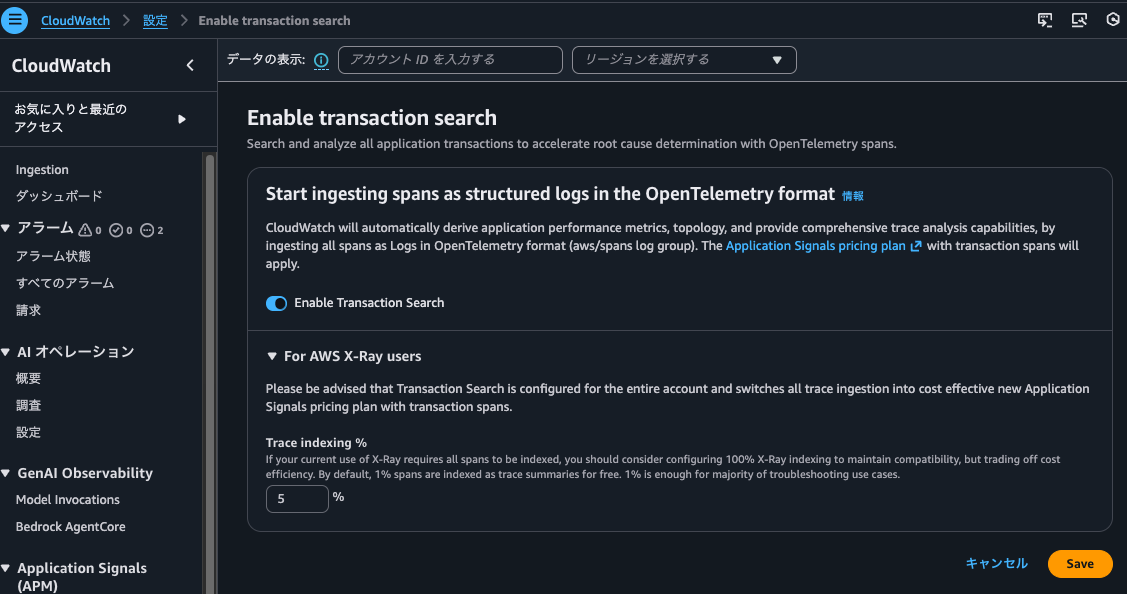The image size is (1127, 594).
Task: Open Ingestion in the sidebar navigation
Action: click(x=44, y=169)
